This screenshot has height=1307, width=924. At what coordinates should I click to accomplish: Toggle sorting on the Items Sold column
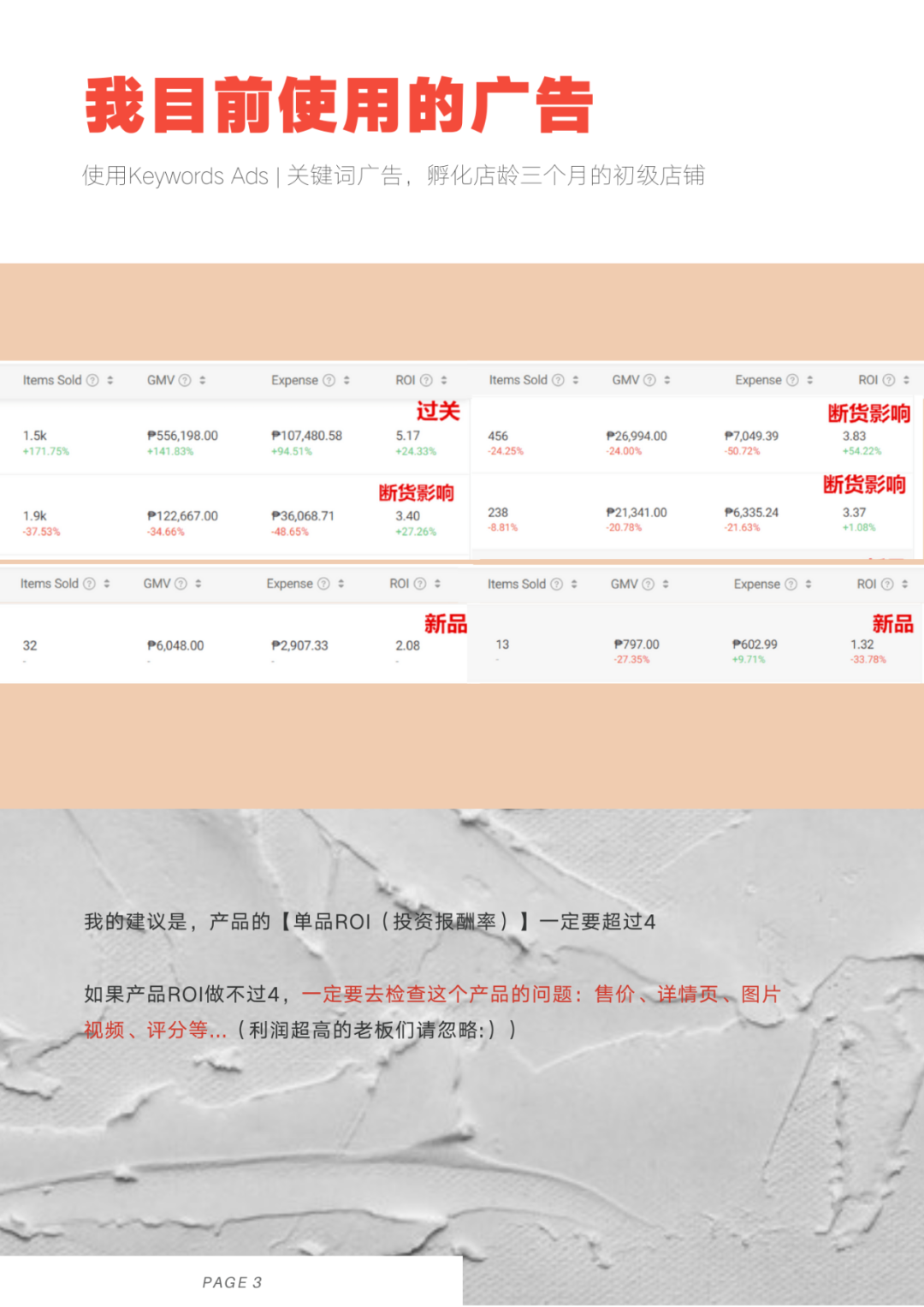click(111, 380)
